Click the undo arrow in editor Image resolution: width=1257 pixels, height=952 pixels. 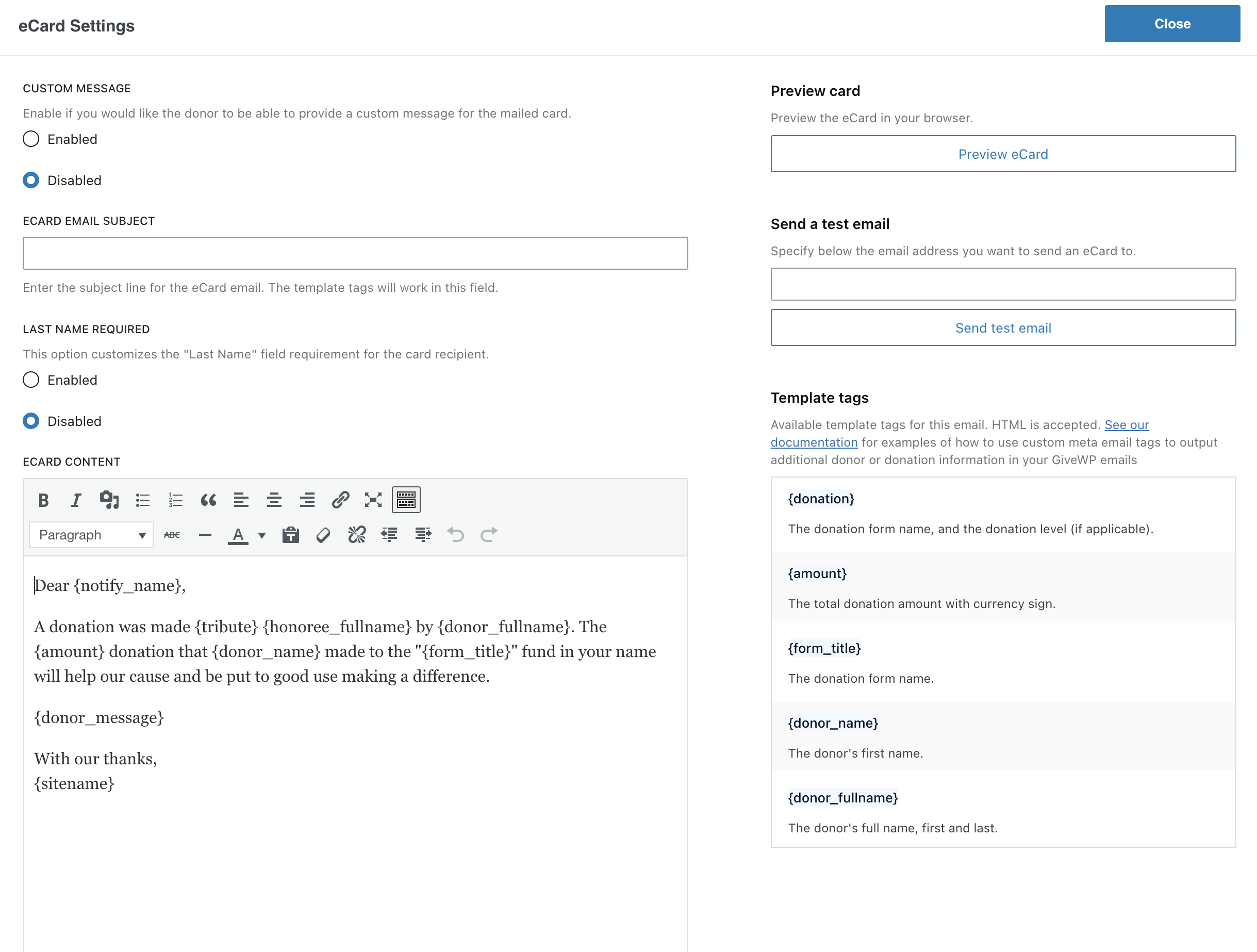click(455, 535)
